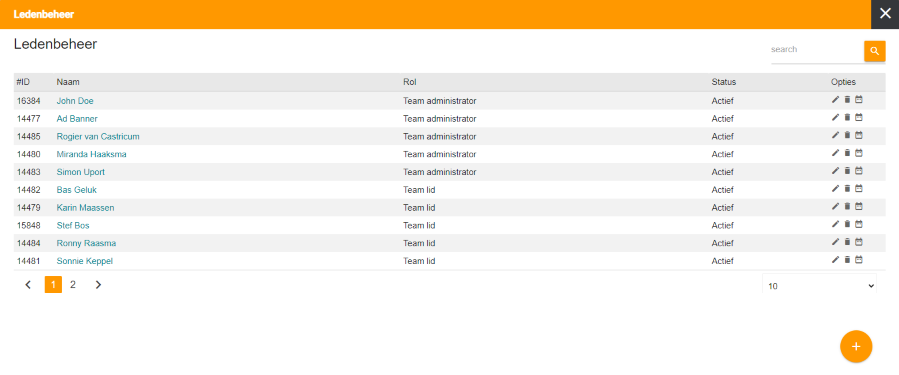The width and height of the screenshot is (899, 375).
Task: Click the previous page left chevron
Action: pyautogui.click(x=28, y=284)
